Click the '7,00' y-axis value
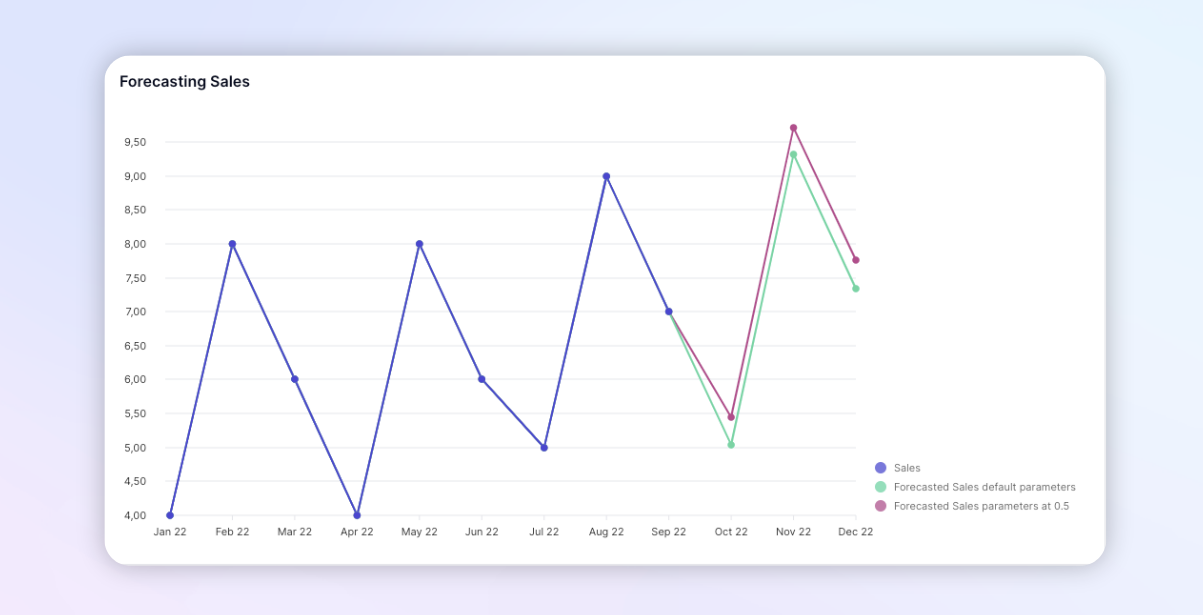This screenshot has width=1203, height=615. [135, 312]
